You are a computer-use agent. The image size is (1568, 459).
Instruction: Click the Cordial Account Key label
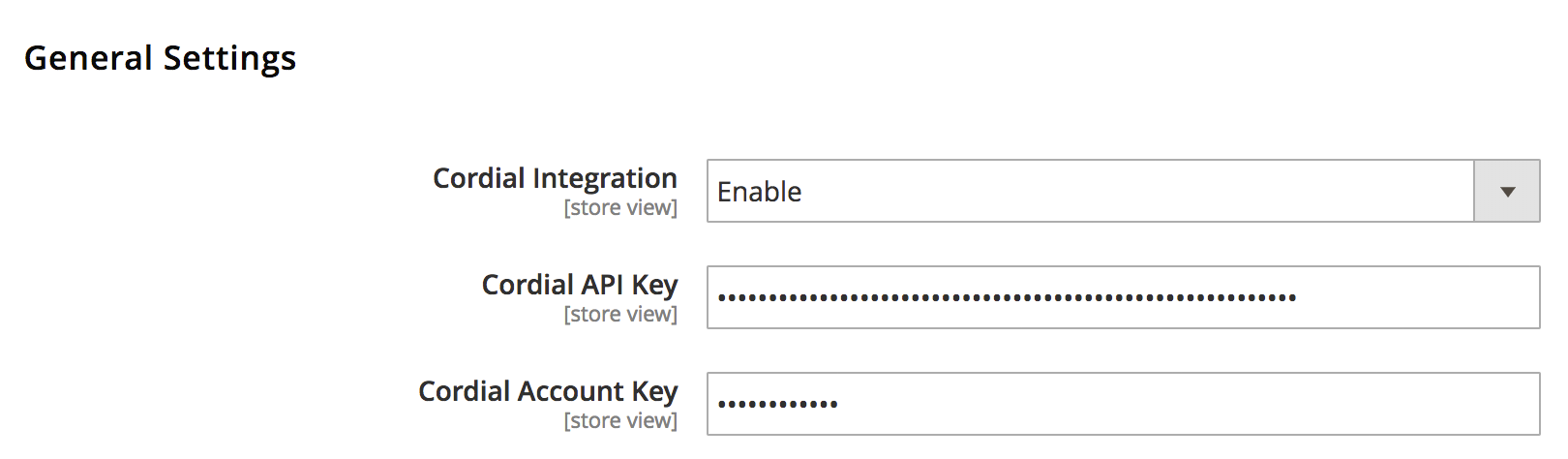(x=548, y=391)
